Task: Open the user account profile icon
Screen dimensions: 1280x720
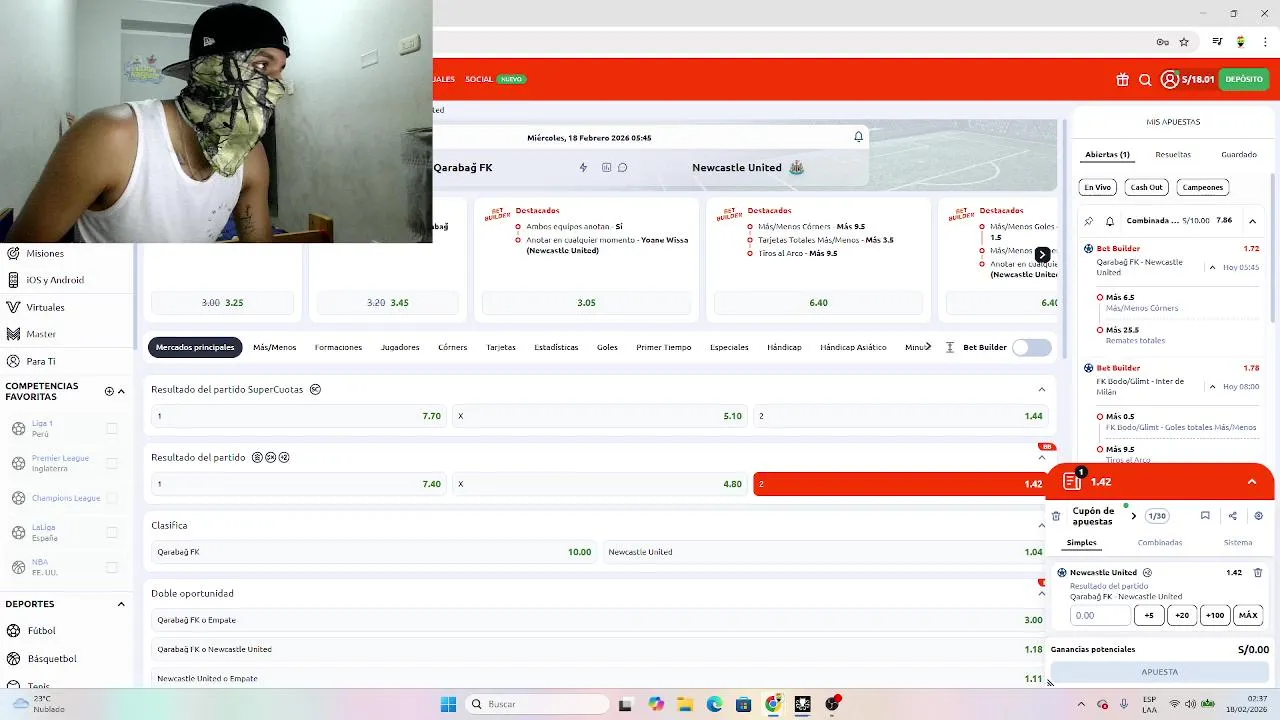Action: (1170, 79)
